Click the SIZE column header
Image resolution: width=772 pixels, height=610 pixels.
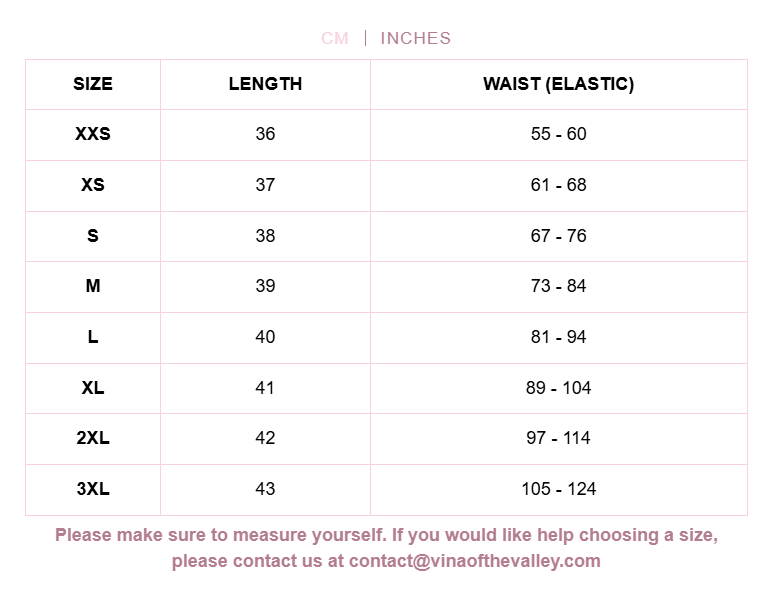point(93,84)
